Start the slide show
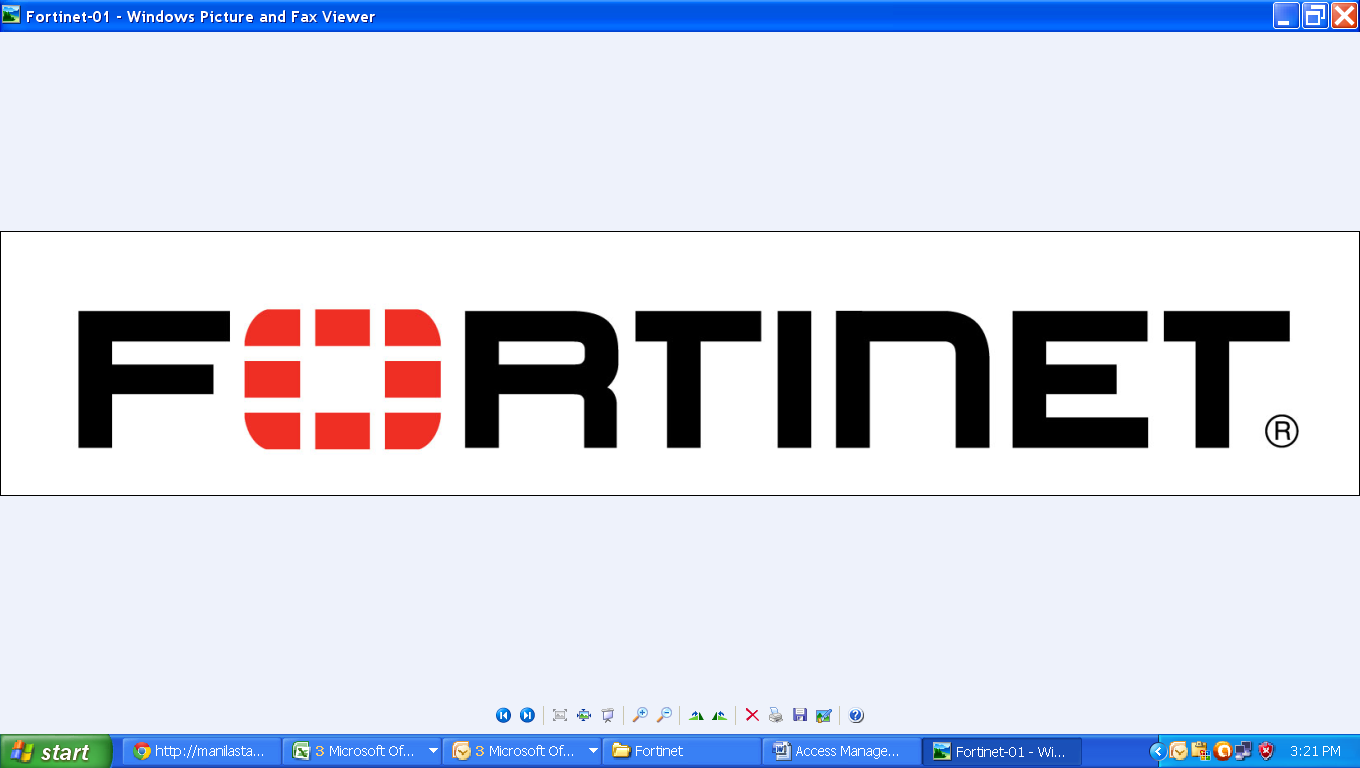This screenshot has width=1360, height=768. (x=607, y=715)
